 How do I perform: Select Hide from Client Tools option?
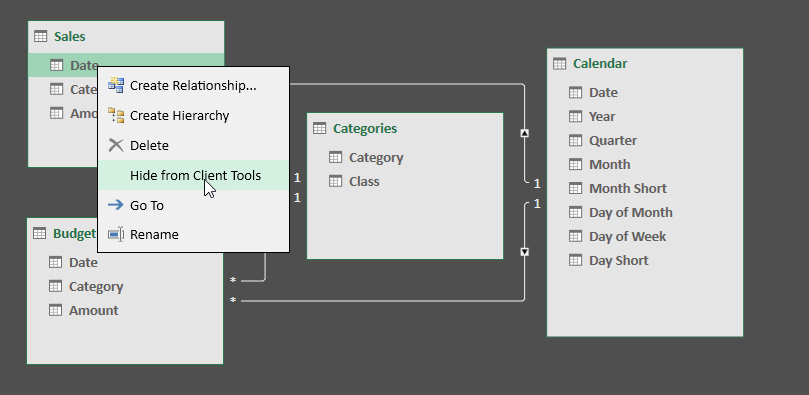click(x=193, y=175)
